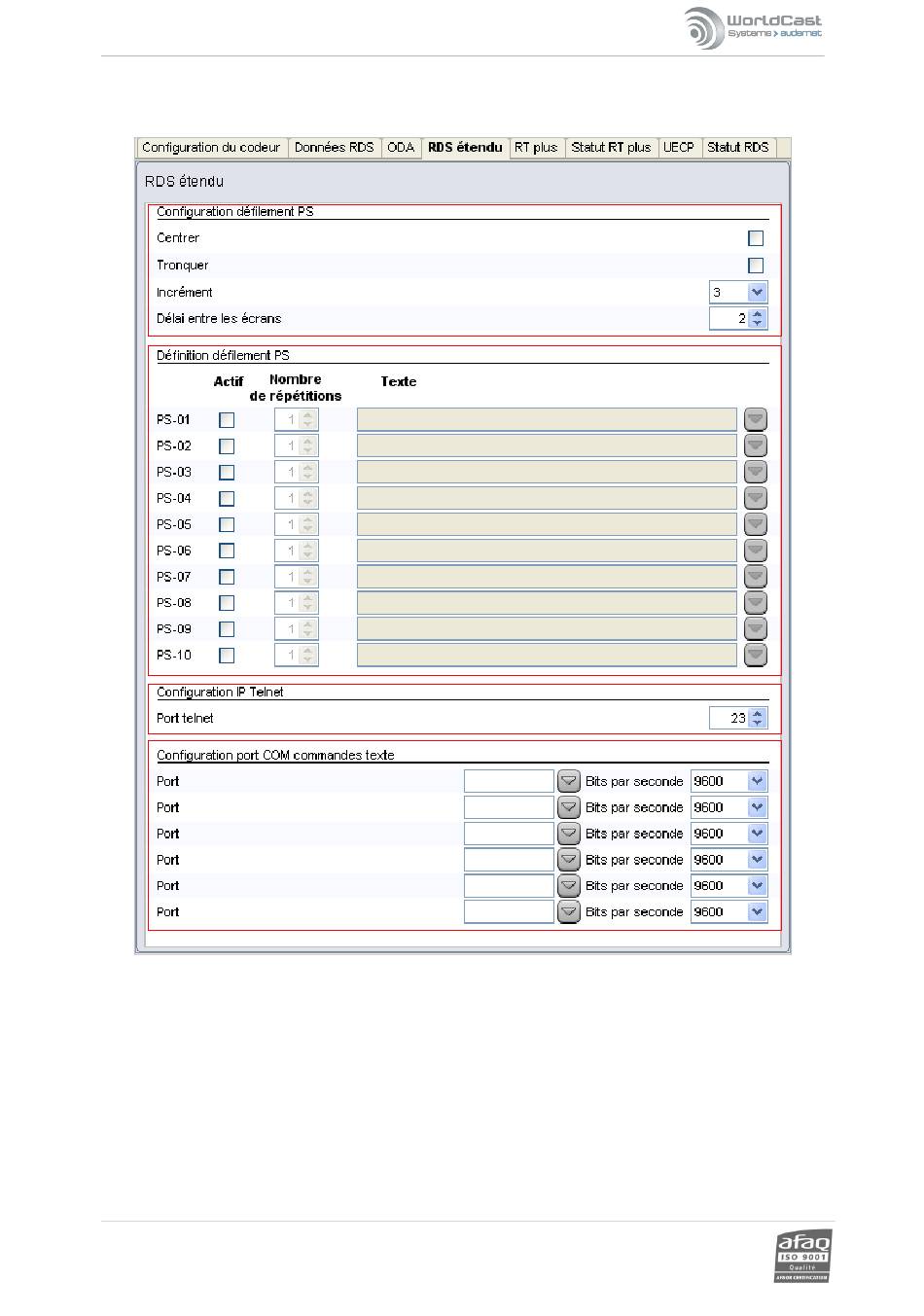Toggle the PS-03 Actif checkbox
Viewport: 924px width, 1316px height.
click(227, 473)
